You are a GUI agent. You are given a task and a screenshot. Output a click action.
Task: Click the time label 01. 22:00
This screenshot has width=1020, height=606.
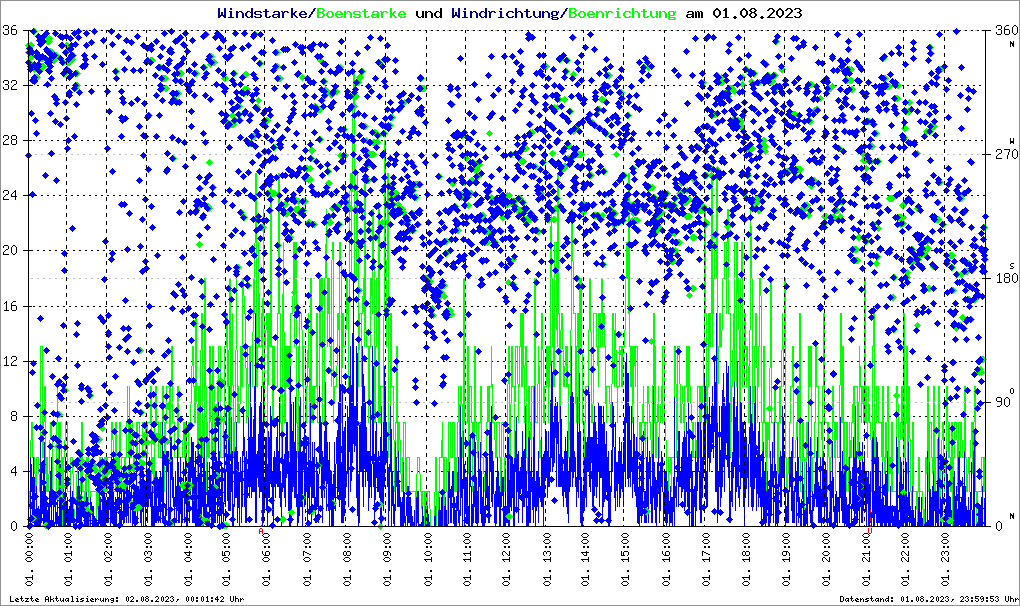click(x=905, y=559)
